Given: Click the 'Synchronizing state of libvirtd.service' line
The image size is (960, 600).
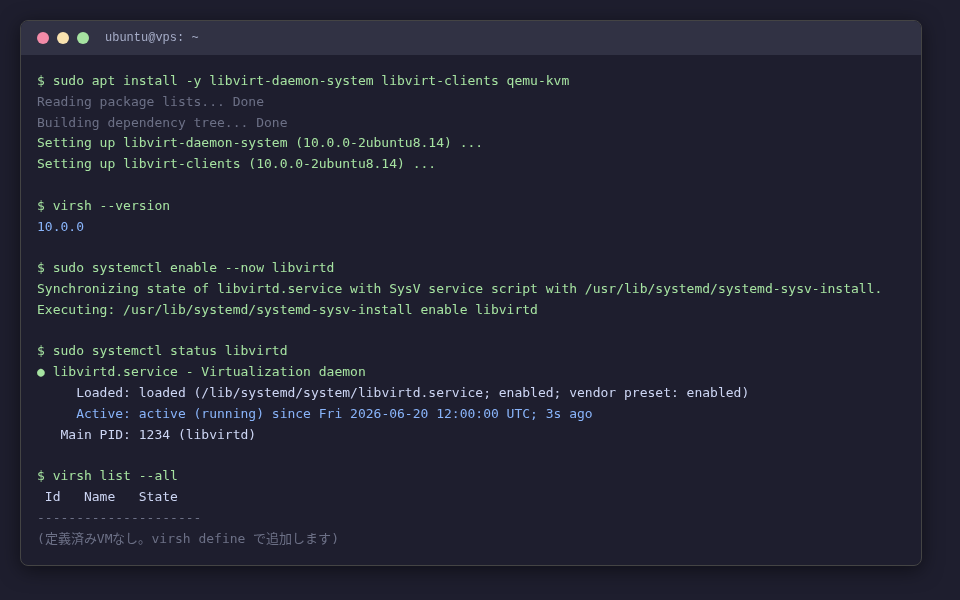Looking at the screenshot, I should 459,288.
